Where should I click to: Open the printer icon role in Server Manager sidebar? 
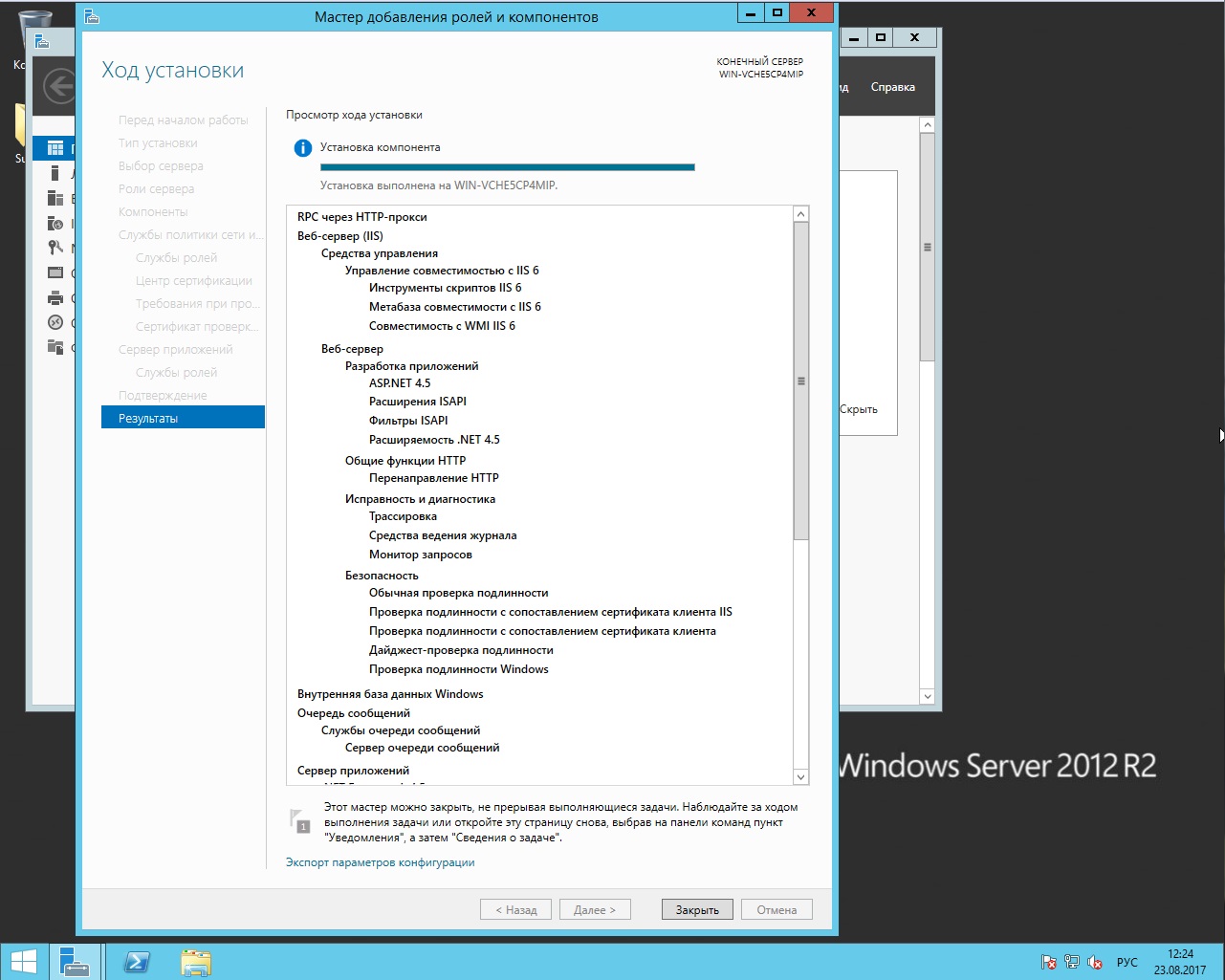click(x=55, y=297)
